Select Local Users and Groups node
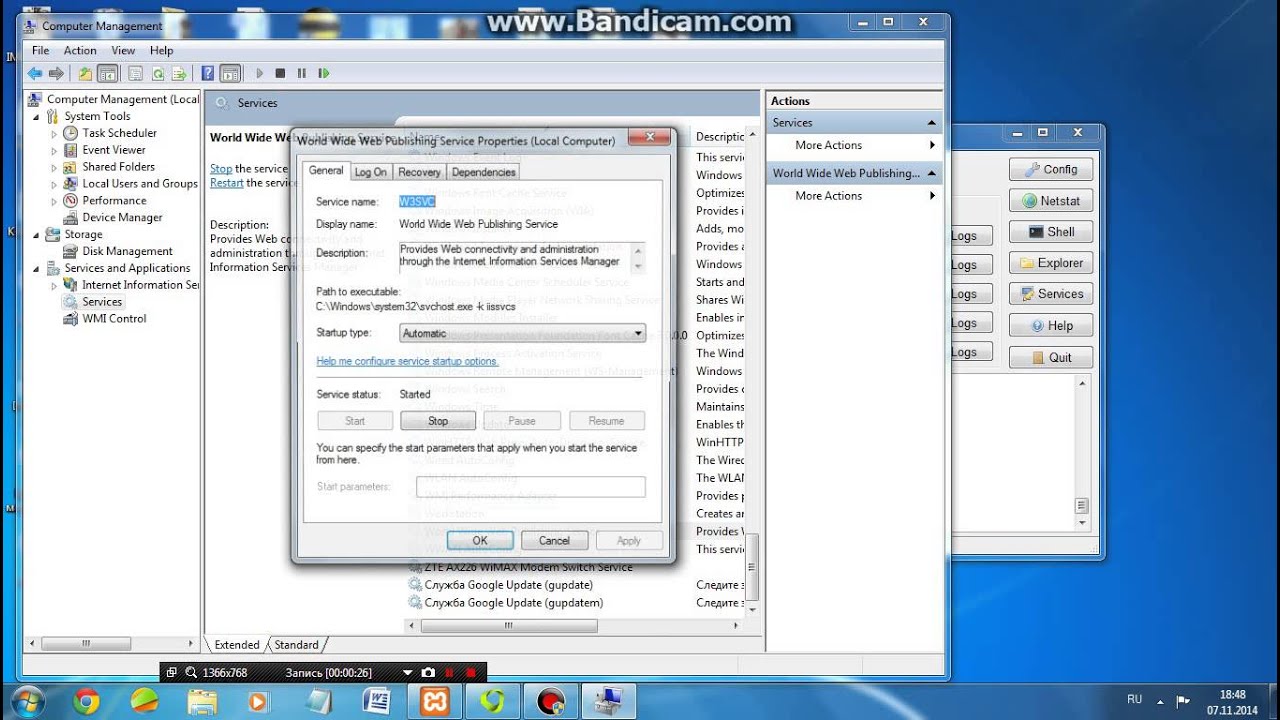The width and height of the screenshot is (1280, 720). click(139, 184)
